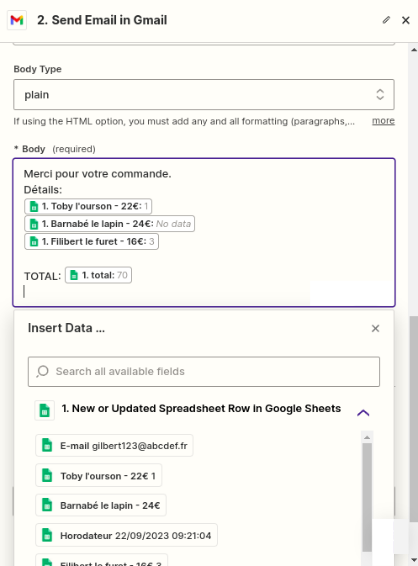Screen dimensions: 418x566
Task: Click the field list scrollbar thumb
Action: (x=367, y=497)
